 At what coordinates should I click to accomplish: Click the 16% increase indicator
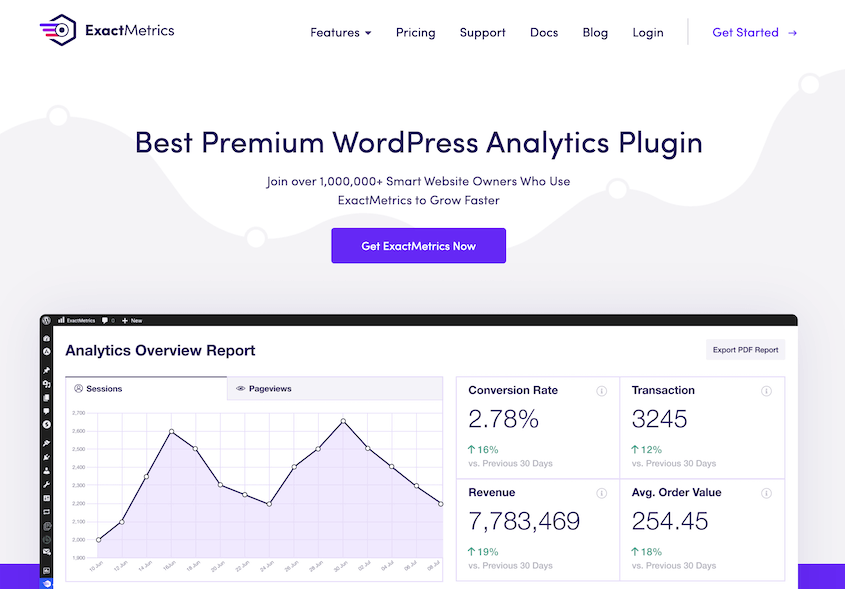tap(483, 449)
